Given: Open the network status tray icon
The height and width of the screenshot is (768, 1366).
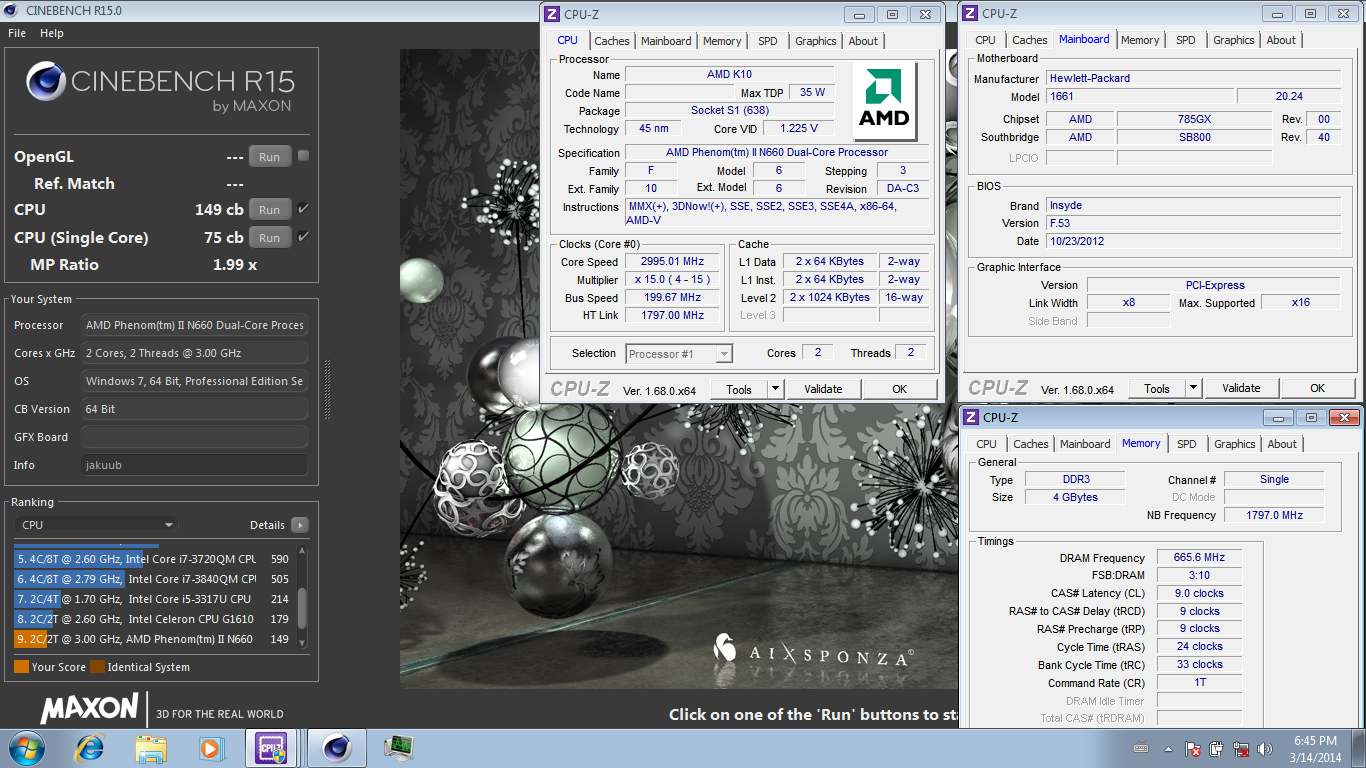Looking at the screenshot, I should coord(1242,749).
